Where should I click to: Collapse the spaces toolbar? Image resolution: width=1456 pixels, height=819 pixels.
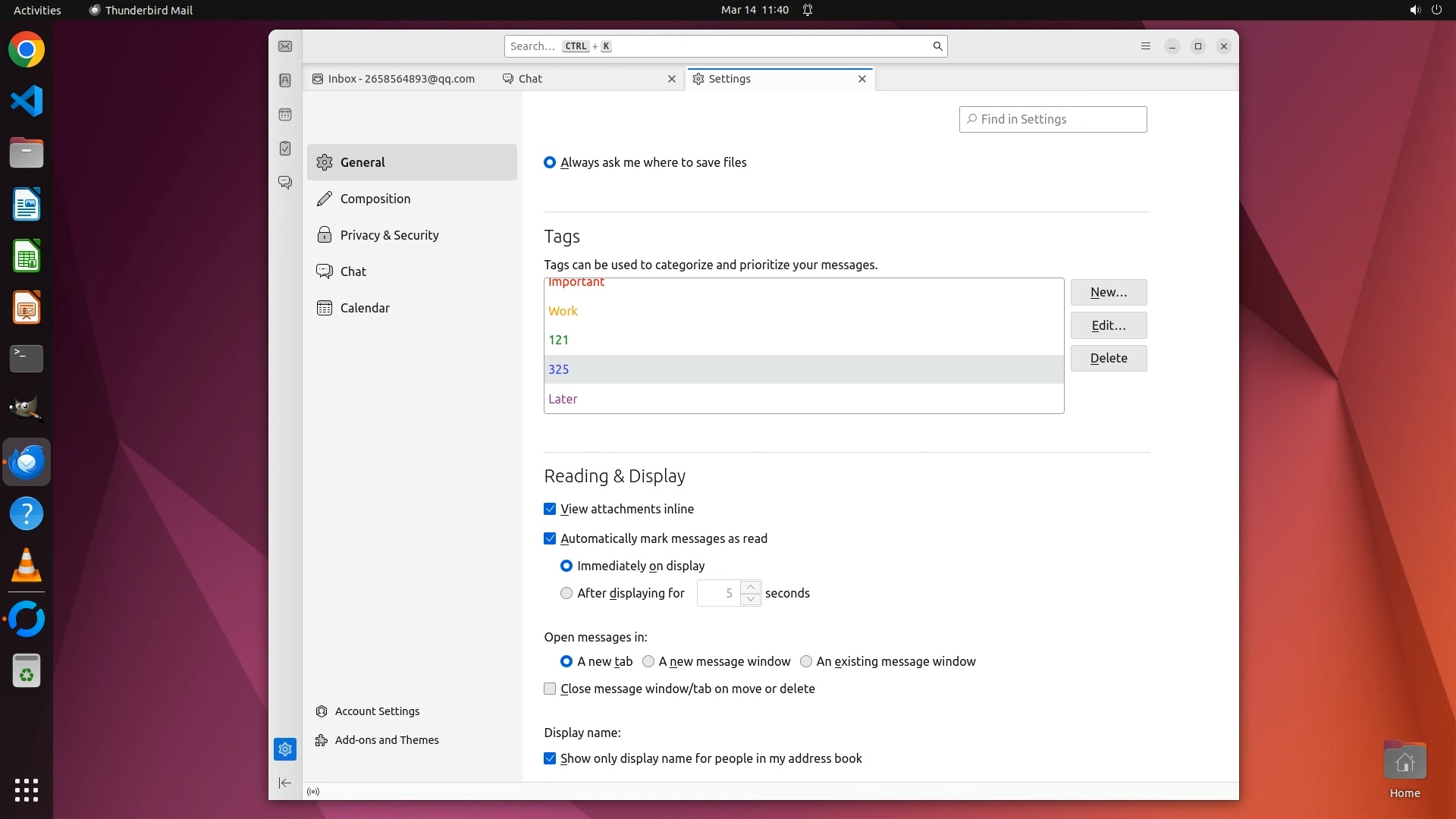point(285,783)
